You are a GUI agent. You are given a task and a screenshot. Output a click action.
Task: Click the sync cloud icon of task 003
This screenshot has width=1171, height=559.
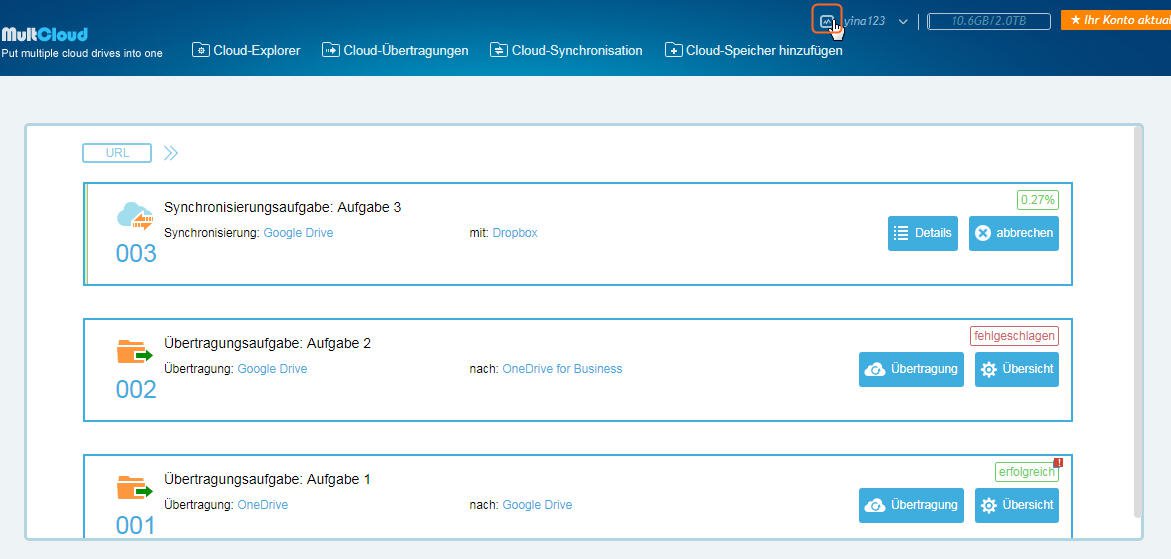(135, 216)
